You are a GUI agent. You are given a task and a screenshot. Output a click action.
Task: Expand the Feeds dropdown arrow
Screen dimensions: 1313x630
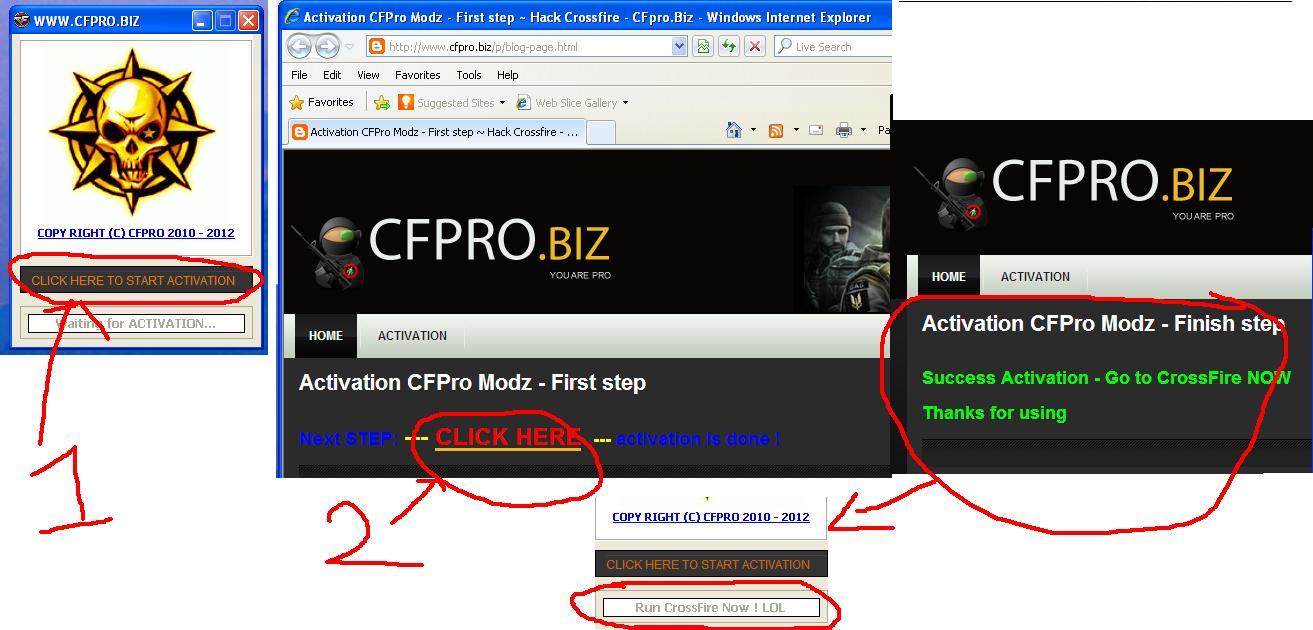point(796,130)
